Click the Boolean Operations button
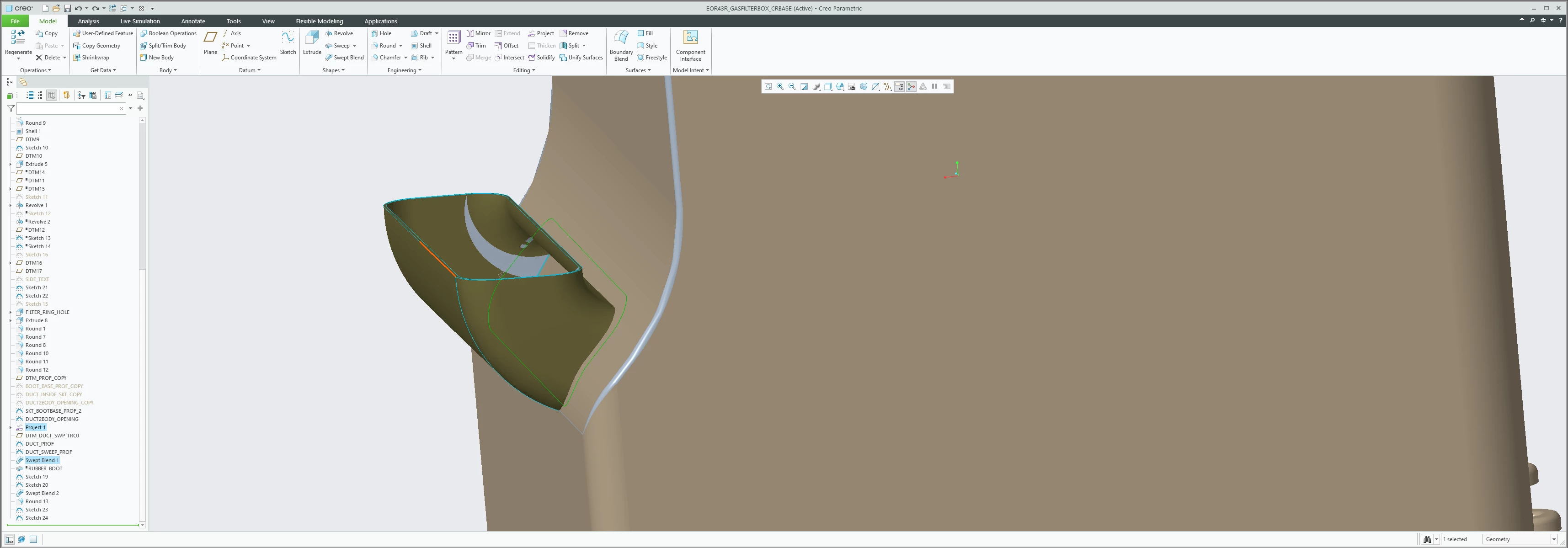The image size is (1568, 548). [x=168, y=33]
